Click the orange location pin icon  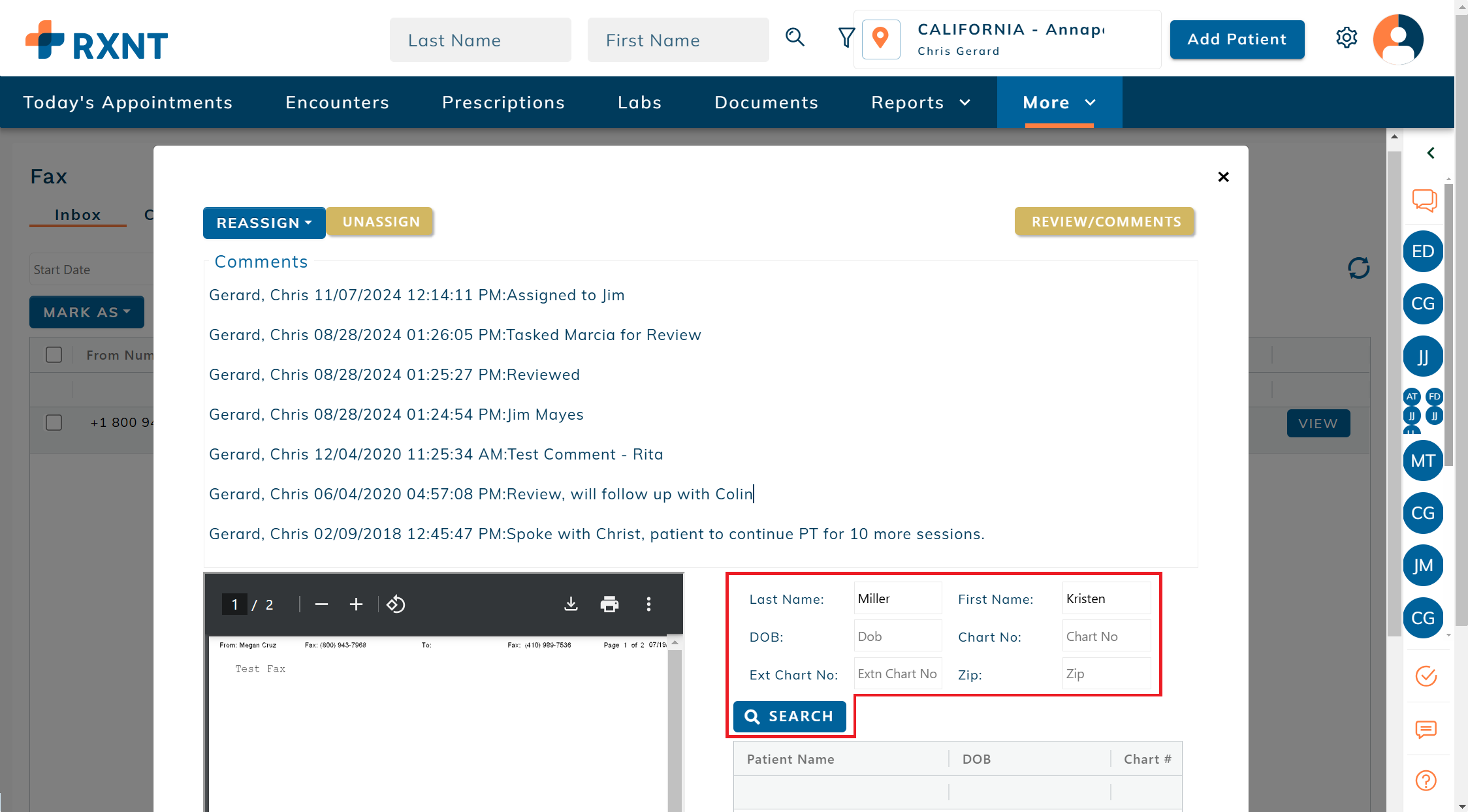(x=880, y=39)
